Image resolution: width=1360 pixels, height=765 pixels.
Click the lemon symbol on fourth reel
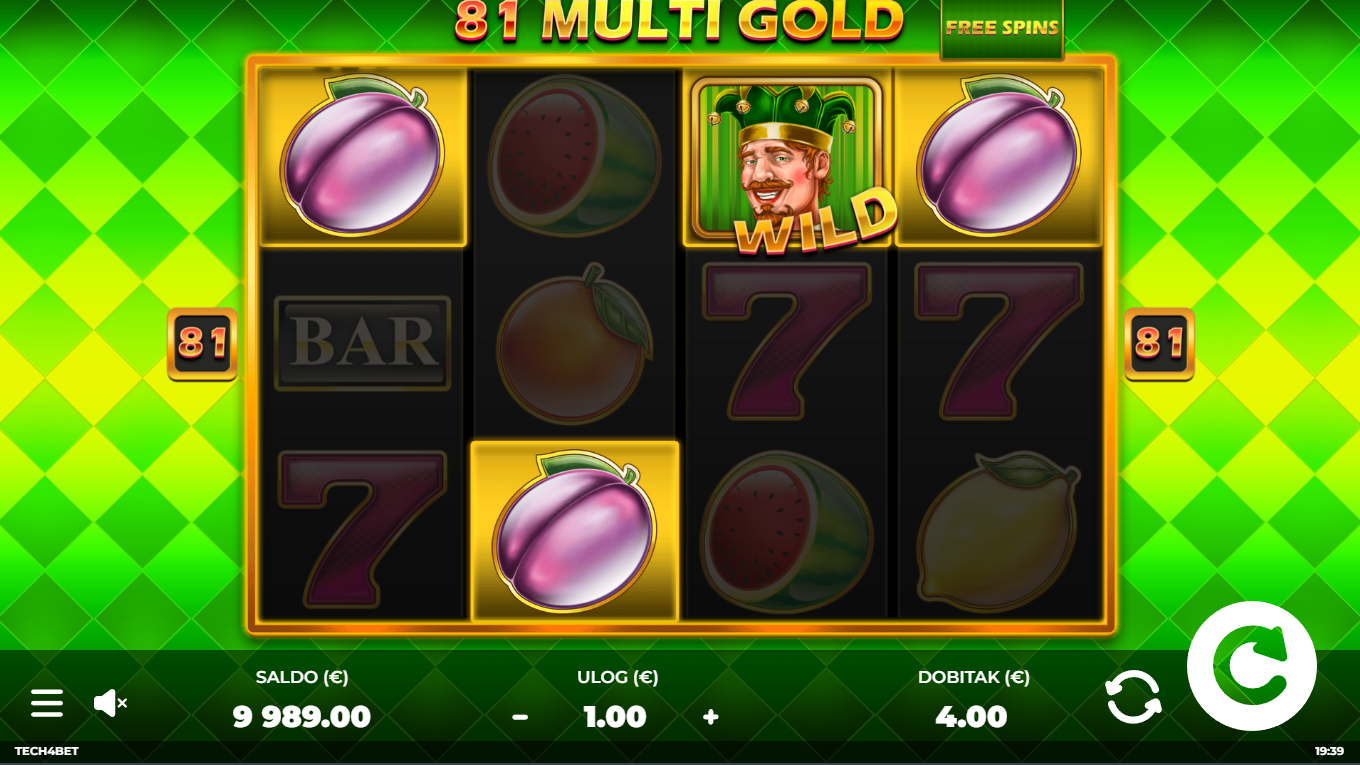998,533
